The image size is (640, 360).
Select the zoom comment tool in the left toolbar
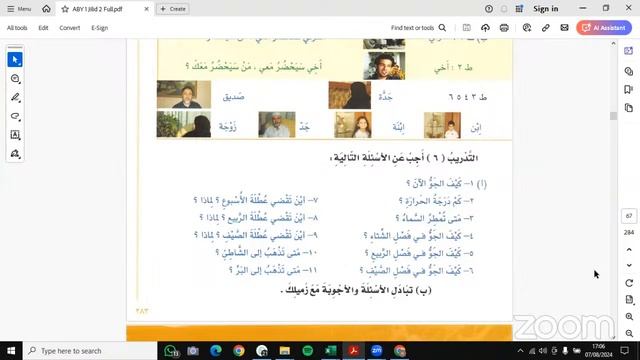tap(15, 78)
